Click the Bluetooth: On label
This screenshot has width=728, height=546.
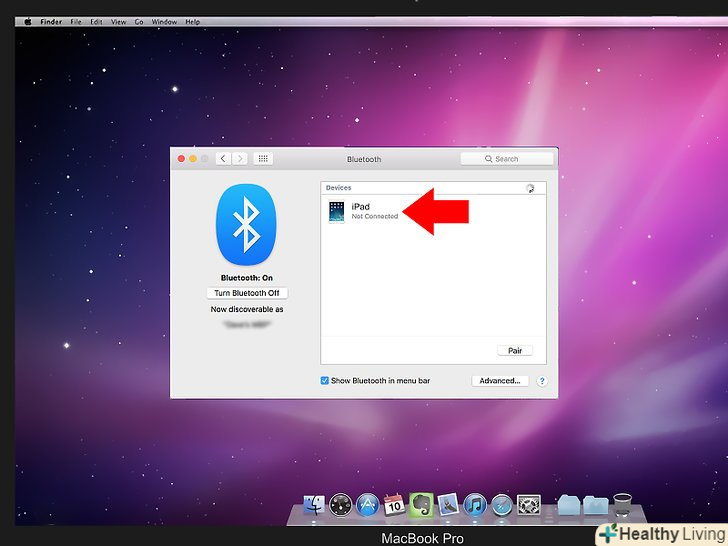pos(247,278)
